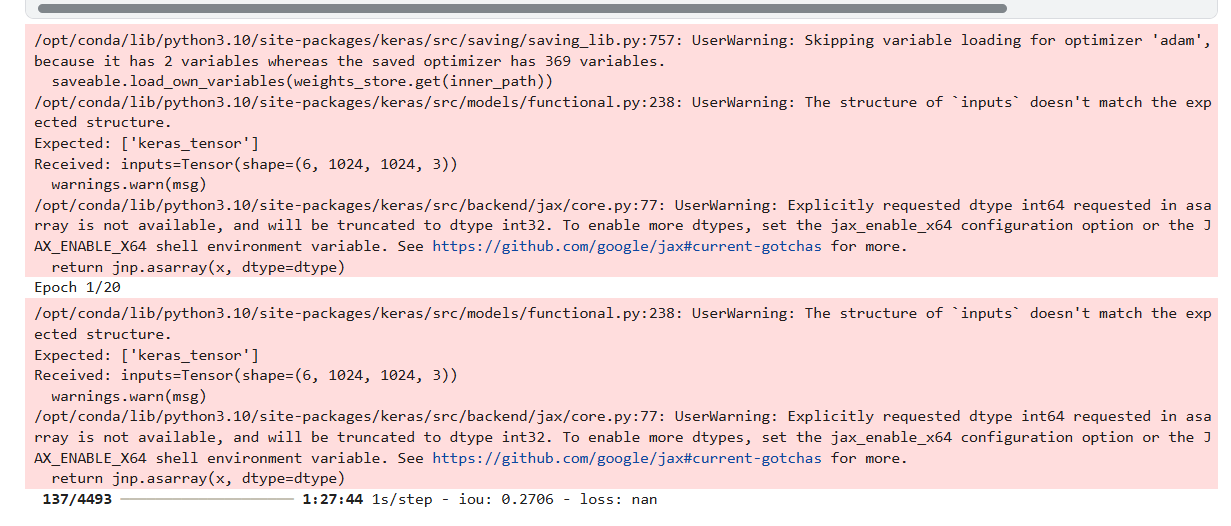
Task: Click the '1:27:44' remaining time value
Action: [x=333, y=499]
